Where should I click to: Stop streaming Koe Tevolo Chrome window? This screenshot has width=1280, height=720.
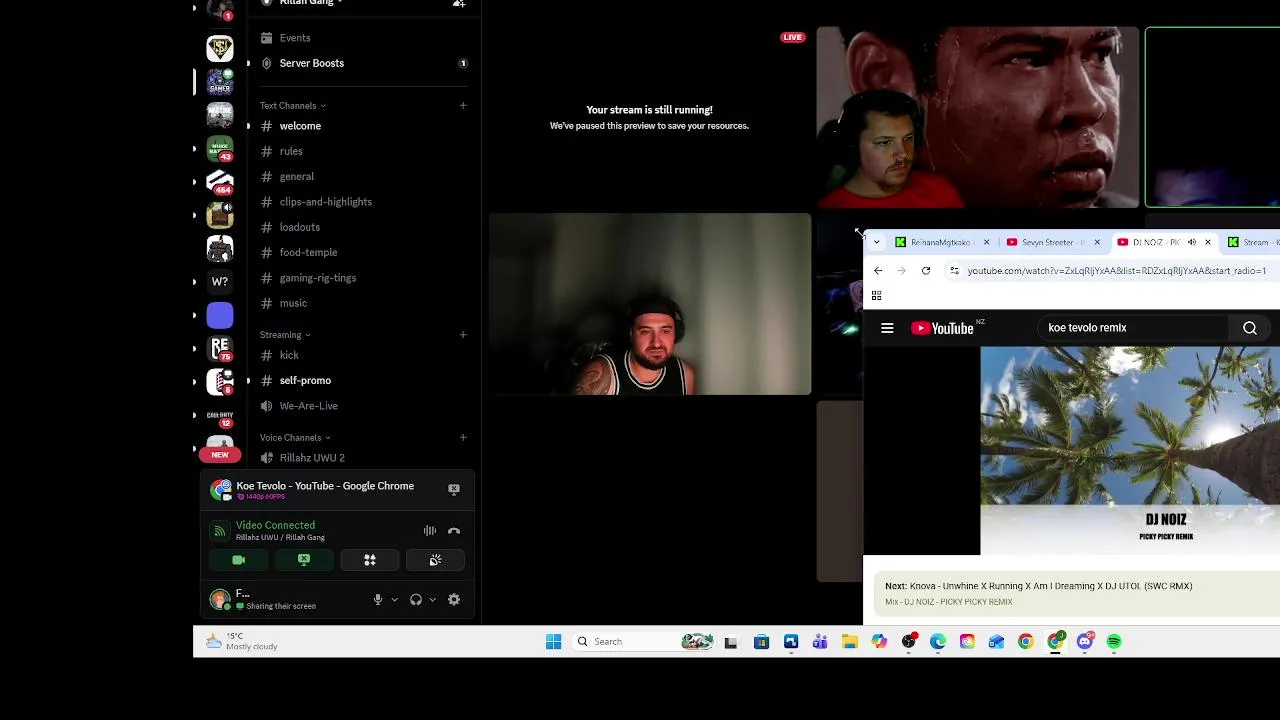pyautogui.click(x=454, y=489)
